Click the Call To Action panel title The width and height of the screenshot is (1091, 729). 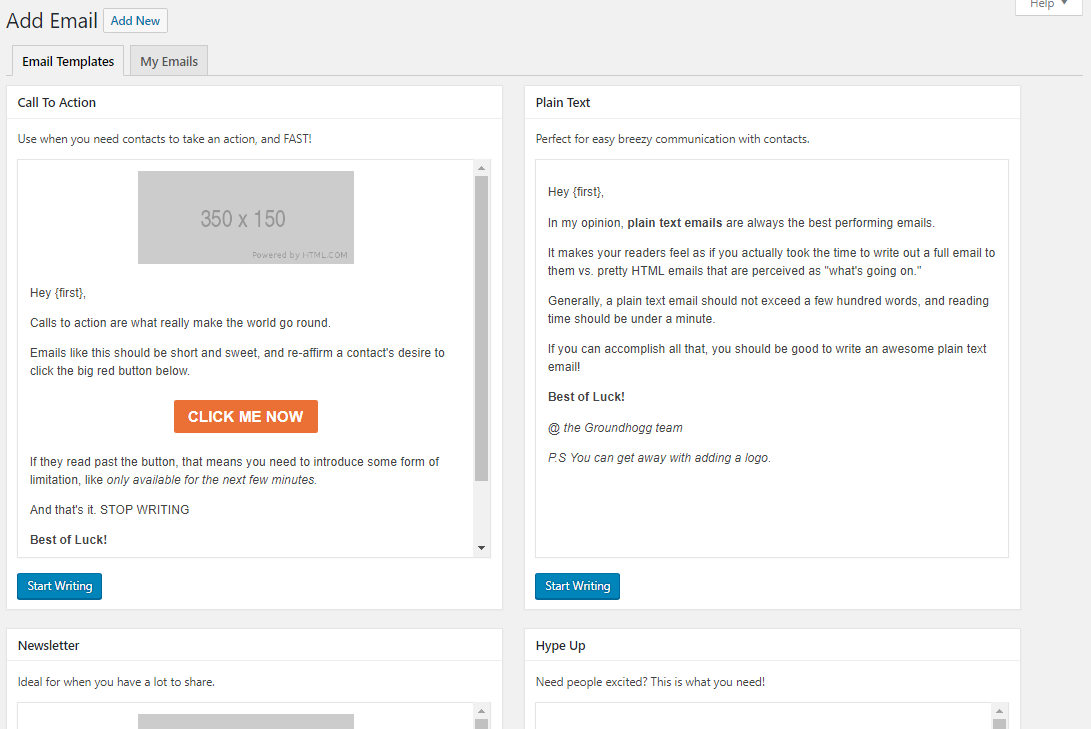coord(57,102)
